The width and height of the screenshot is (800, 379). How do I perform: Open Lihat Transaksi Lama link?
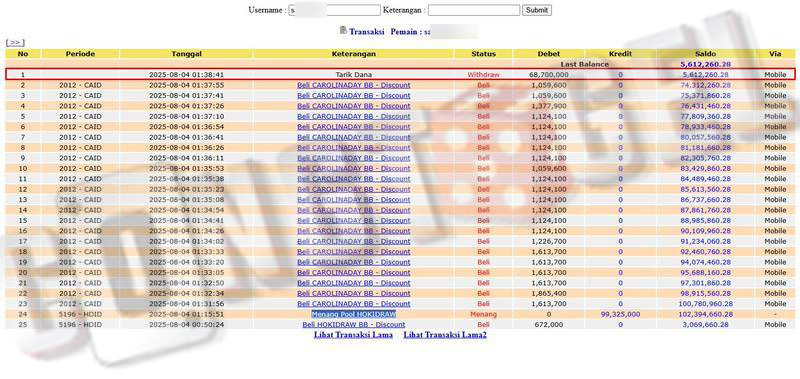pyautogui.click(x=353, y=335)
